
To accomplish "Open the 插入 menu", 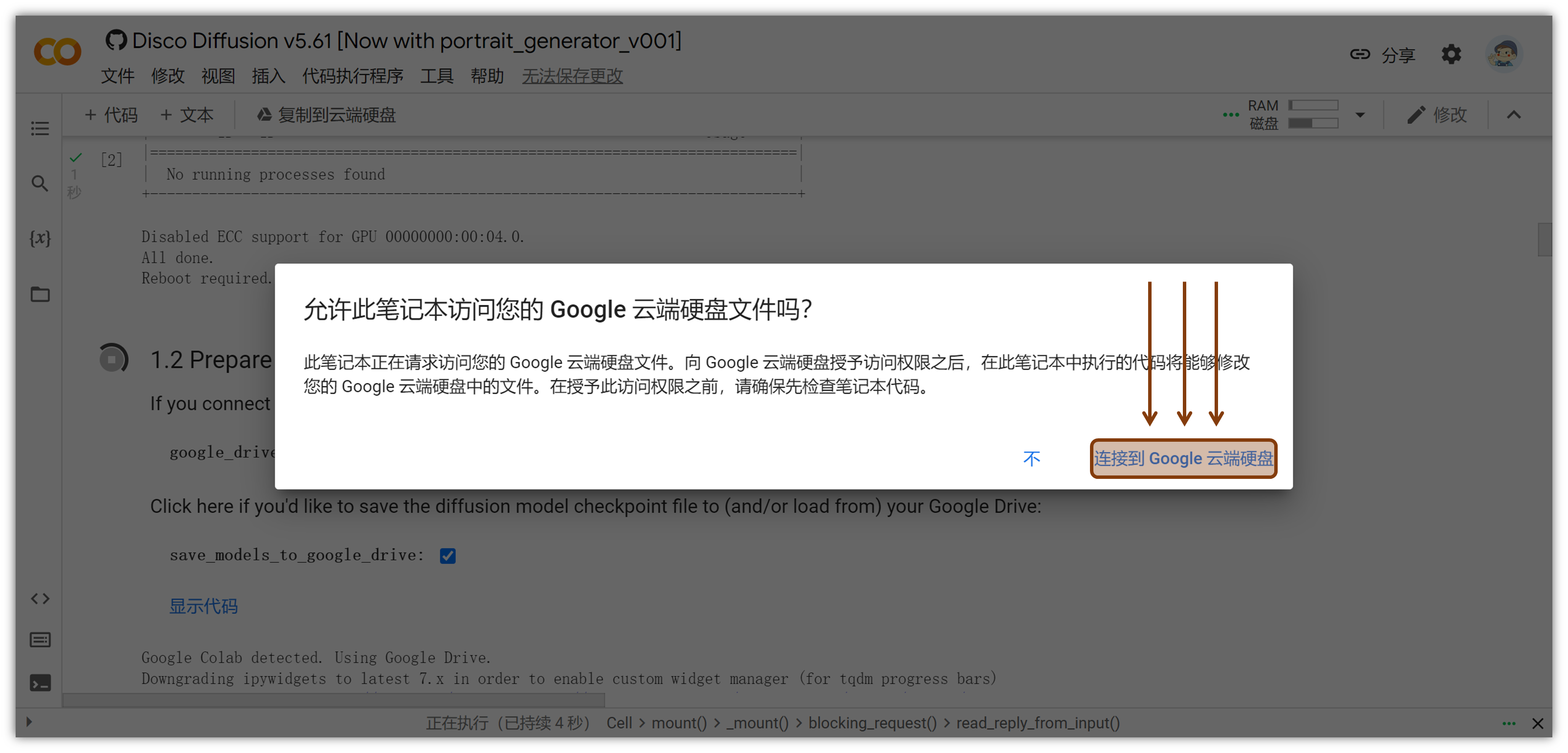I will click(x=268, y=76).
